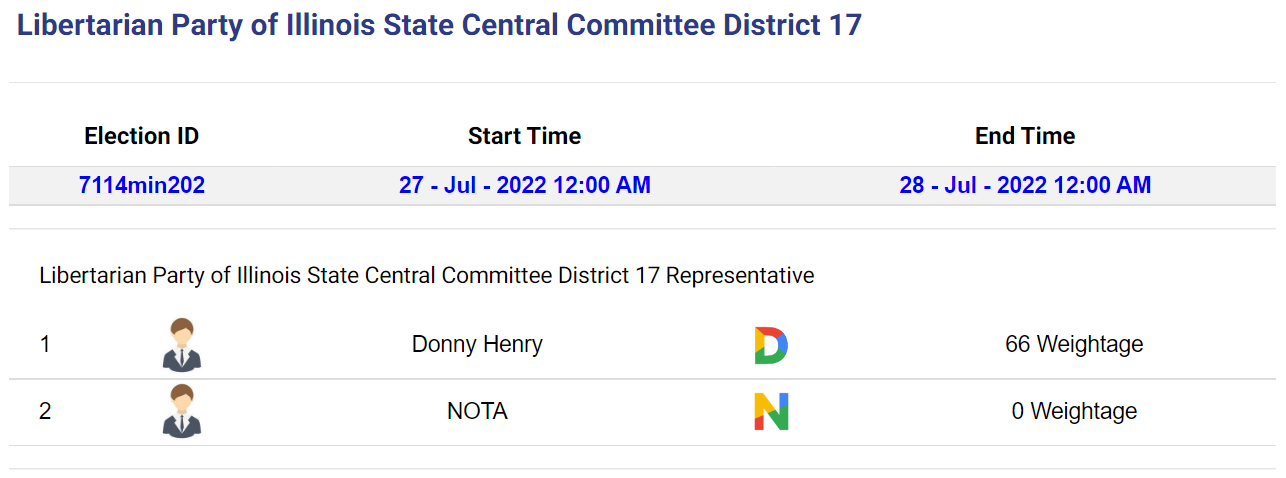The image size is (1286, 478).
Task: Click the page title District 17 heading
Action: point(439,26)
